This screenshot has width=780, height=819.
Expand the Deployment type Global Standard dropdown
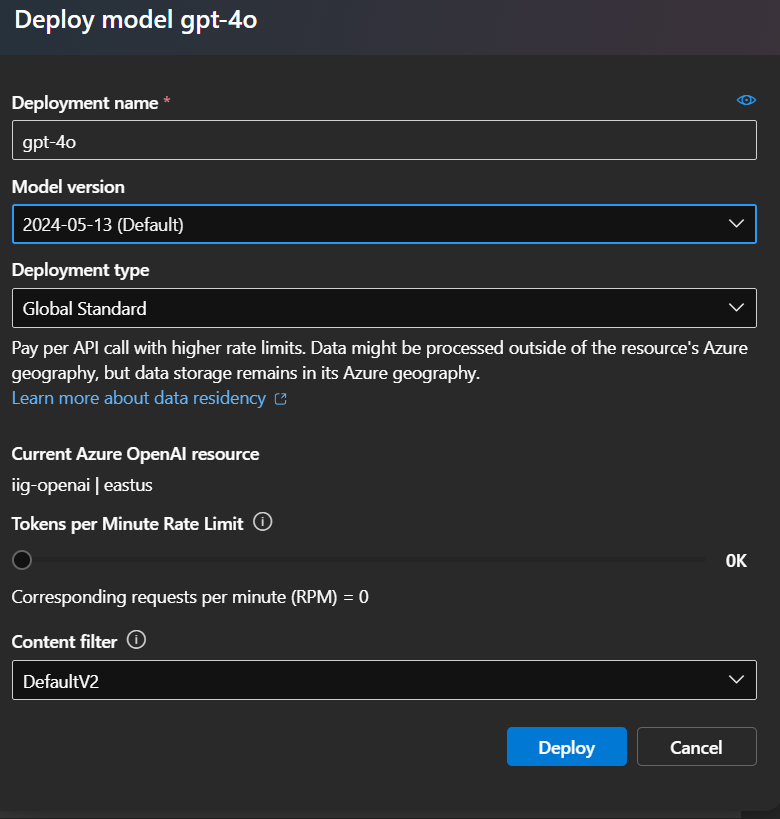384,308
